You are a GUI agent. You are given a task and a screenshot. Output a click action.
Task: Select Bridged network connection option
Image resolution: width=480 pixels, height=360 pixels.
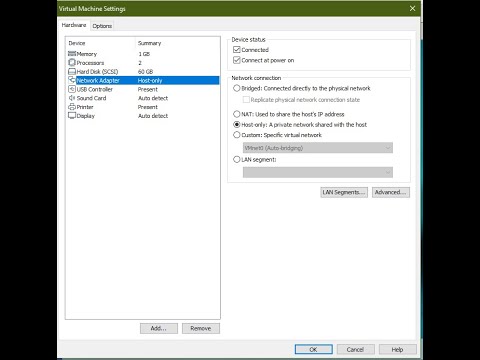click(237, 88)
